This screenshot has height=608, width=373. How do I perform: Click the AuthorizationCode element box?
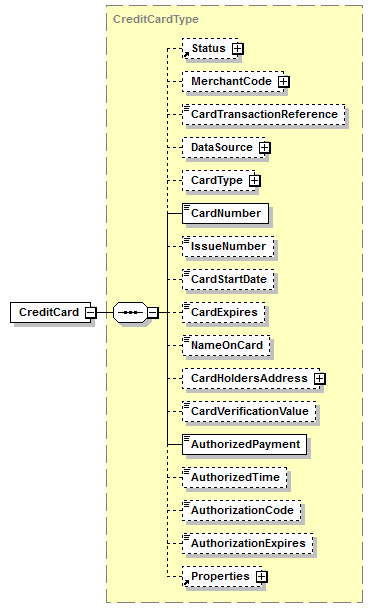coord(242,510)
